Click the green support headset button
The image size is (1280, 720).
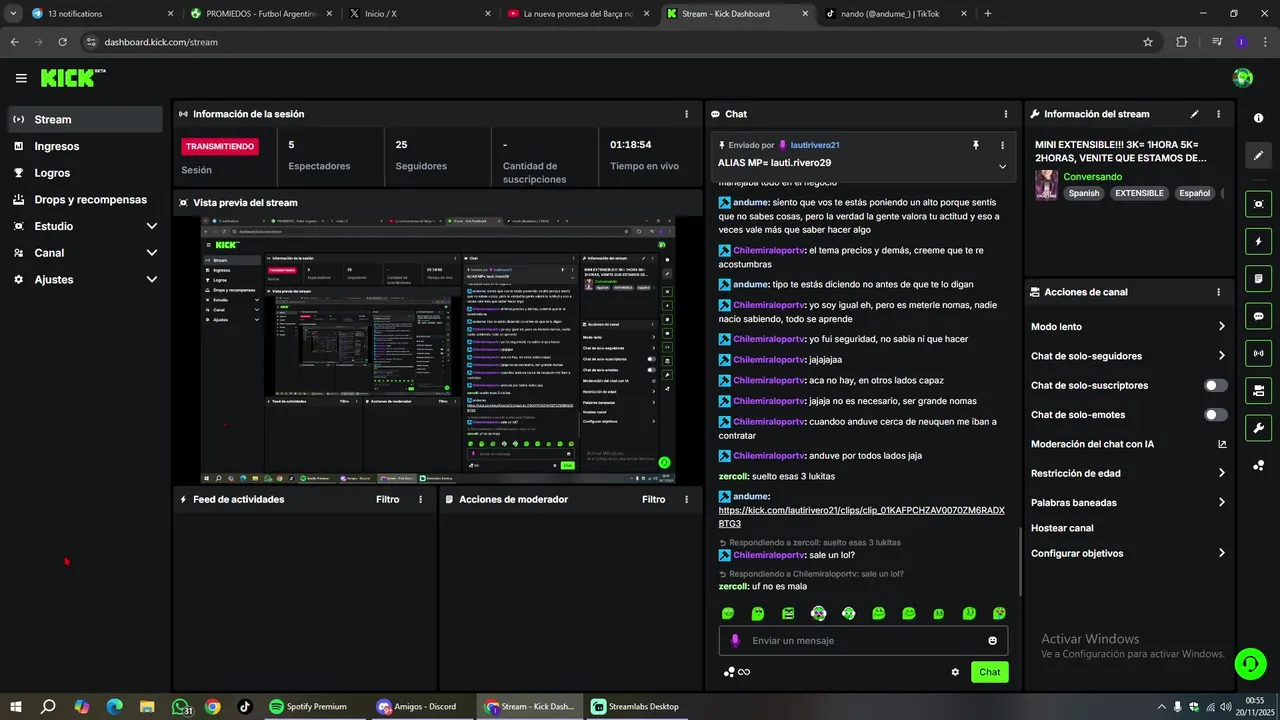(x=1249, y=663)
